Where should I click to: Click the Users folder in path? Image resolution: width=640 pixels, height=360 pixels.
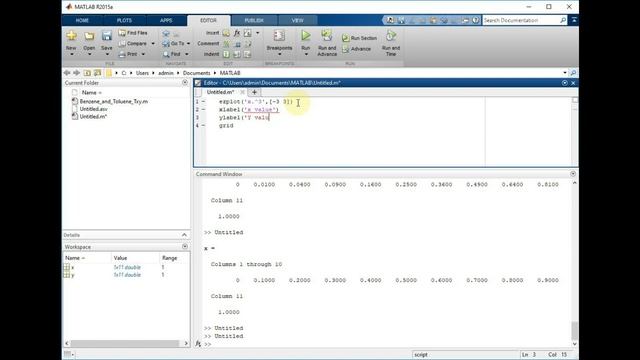click(142, 73)
